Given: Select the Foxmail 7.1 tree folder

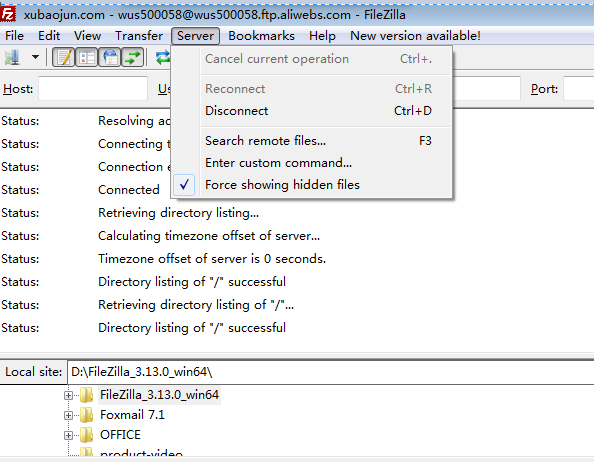Looking at the screenshot, I should [x=132, y=415].
